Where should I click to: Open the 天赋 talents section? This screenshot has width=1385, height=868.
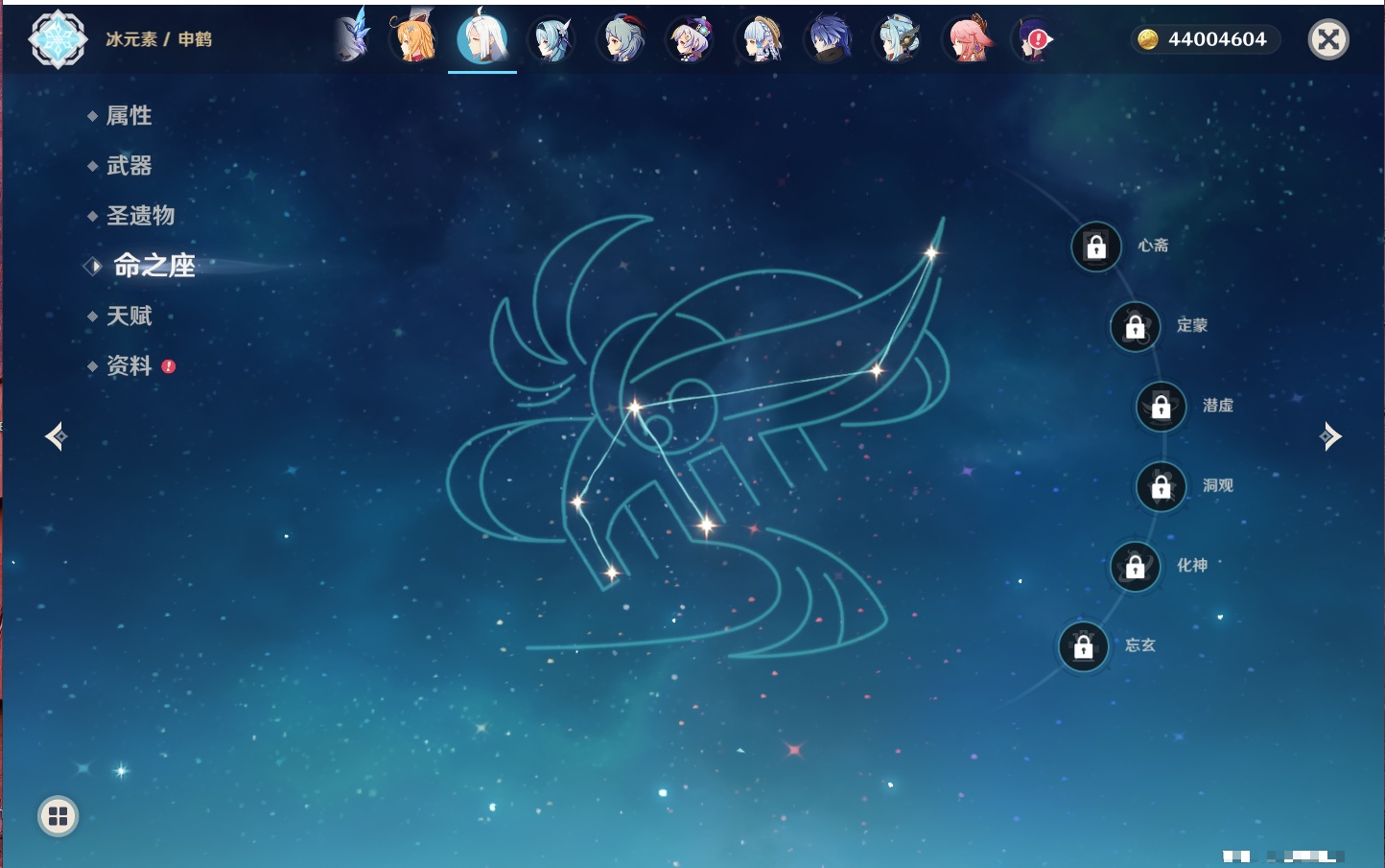(129, 316)
